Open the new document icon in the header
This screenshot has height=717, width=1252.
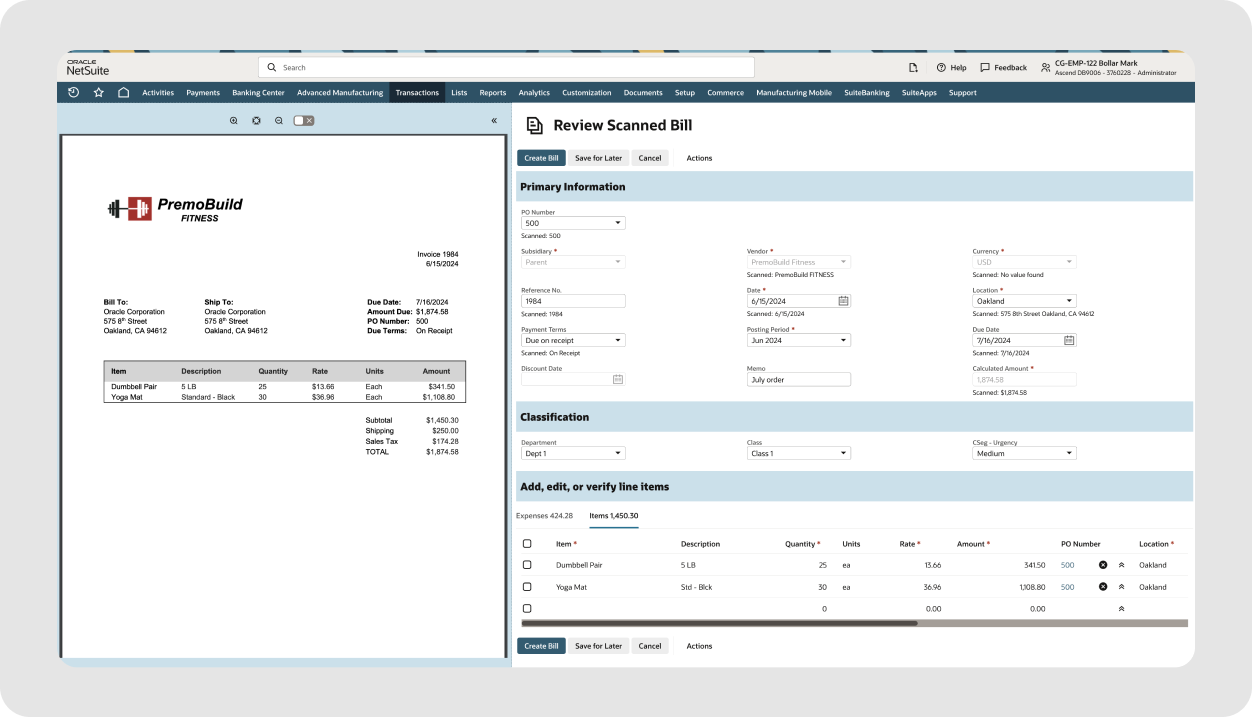coord(912,67)
